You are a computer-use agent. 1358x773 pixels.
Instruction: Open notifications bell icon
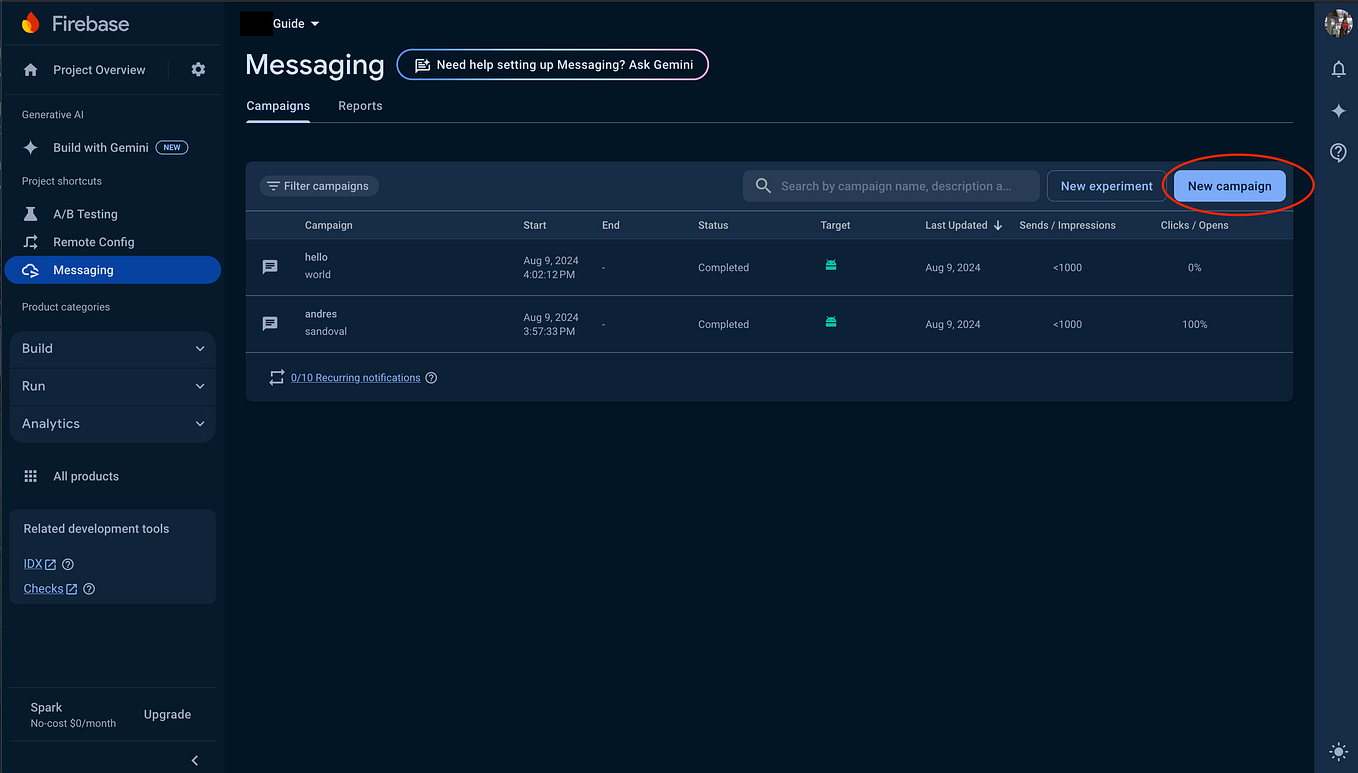coord(1338,69)
